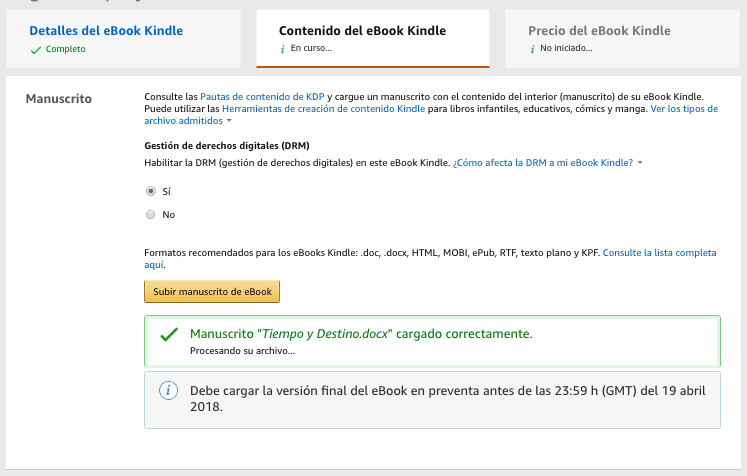Expand the admitted file types dropdown arrow
This screenshot has width=747, height=476.
pos(229,121)
